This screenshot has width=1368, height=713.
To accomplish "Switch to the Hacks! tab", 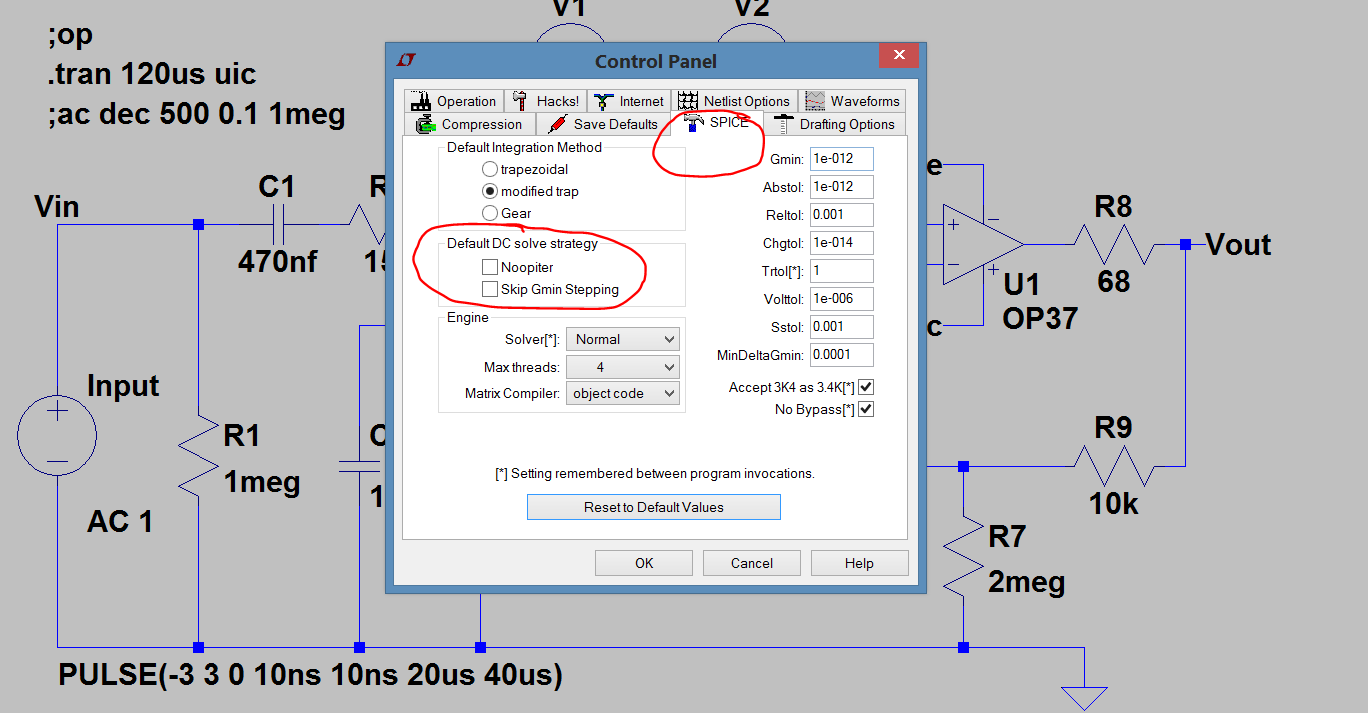I will 546,101.
